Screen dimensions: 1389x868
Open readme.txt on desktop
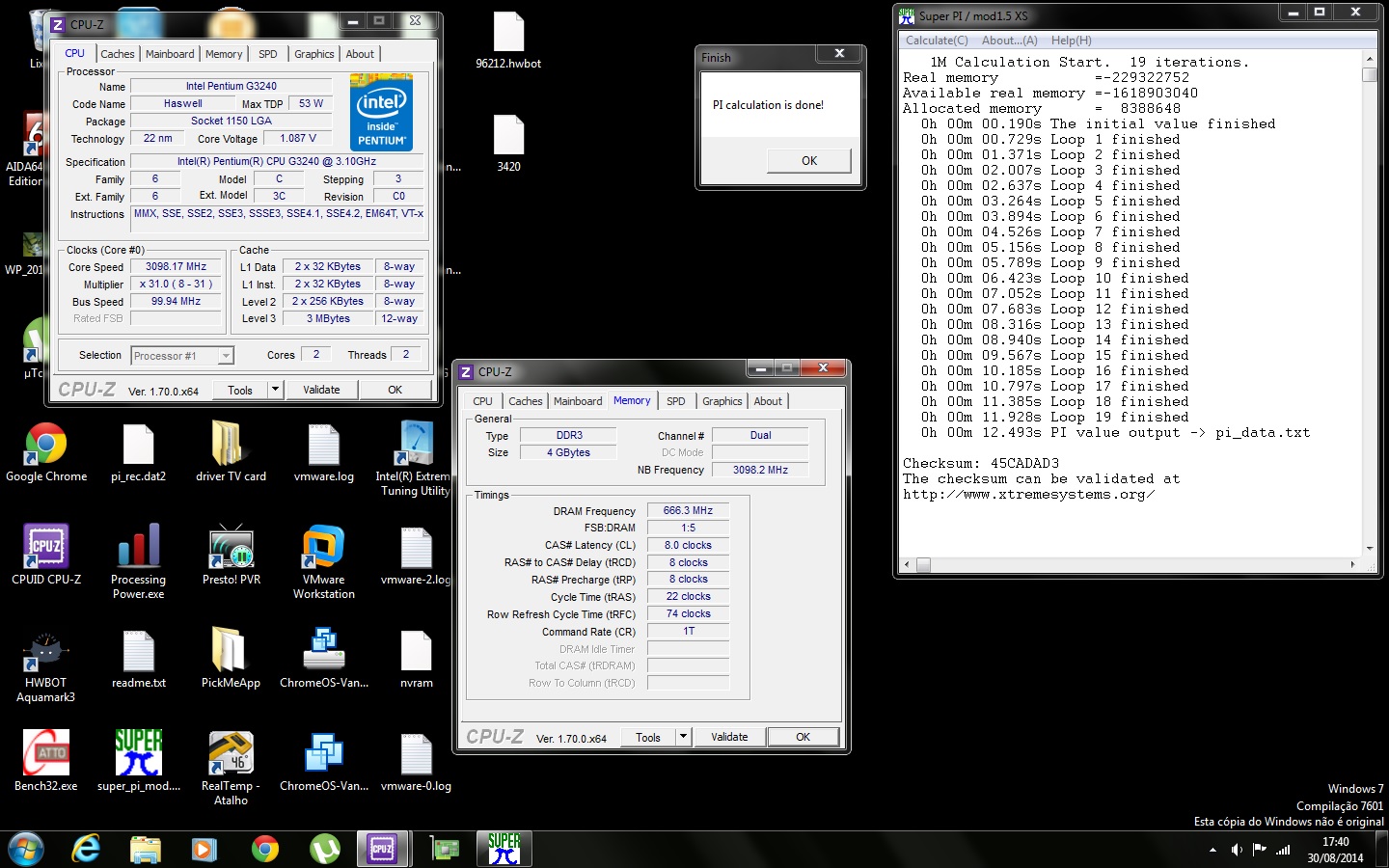point(138,660)
